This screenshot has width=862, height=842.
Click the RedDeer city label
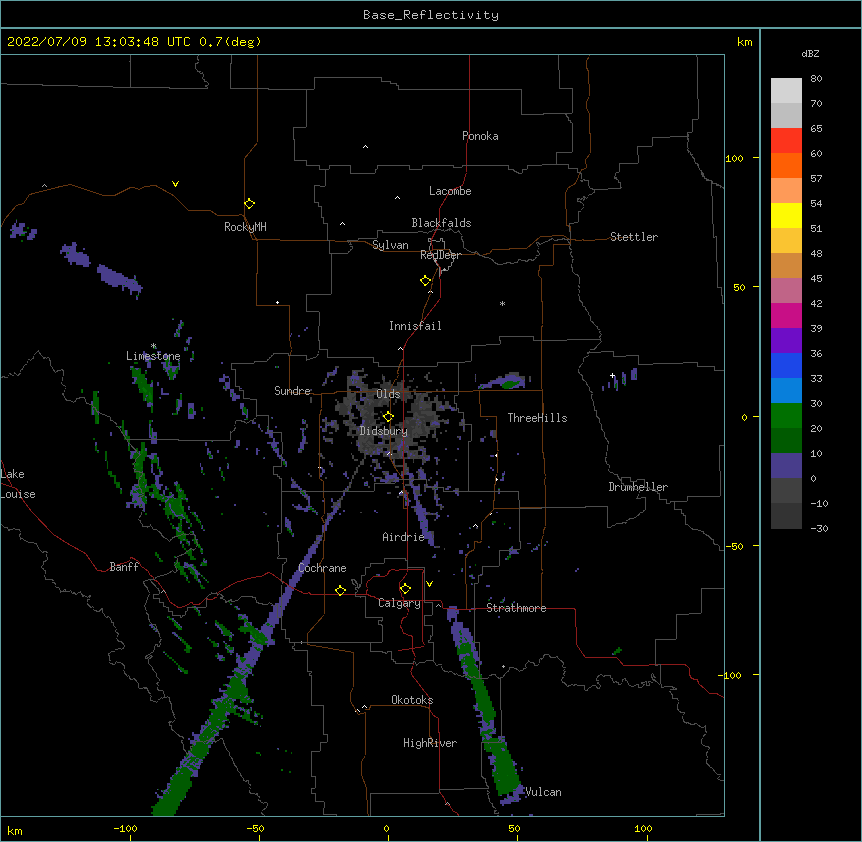[440, 255]
